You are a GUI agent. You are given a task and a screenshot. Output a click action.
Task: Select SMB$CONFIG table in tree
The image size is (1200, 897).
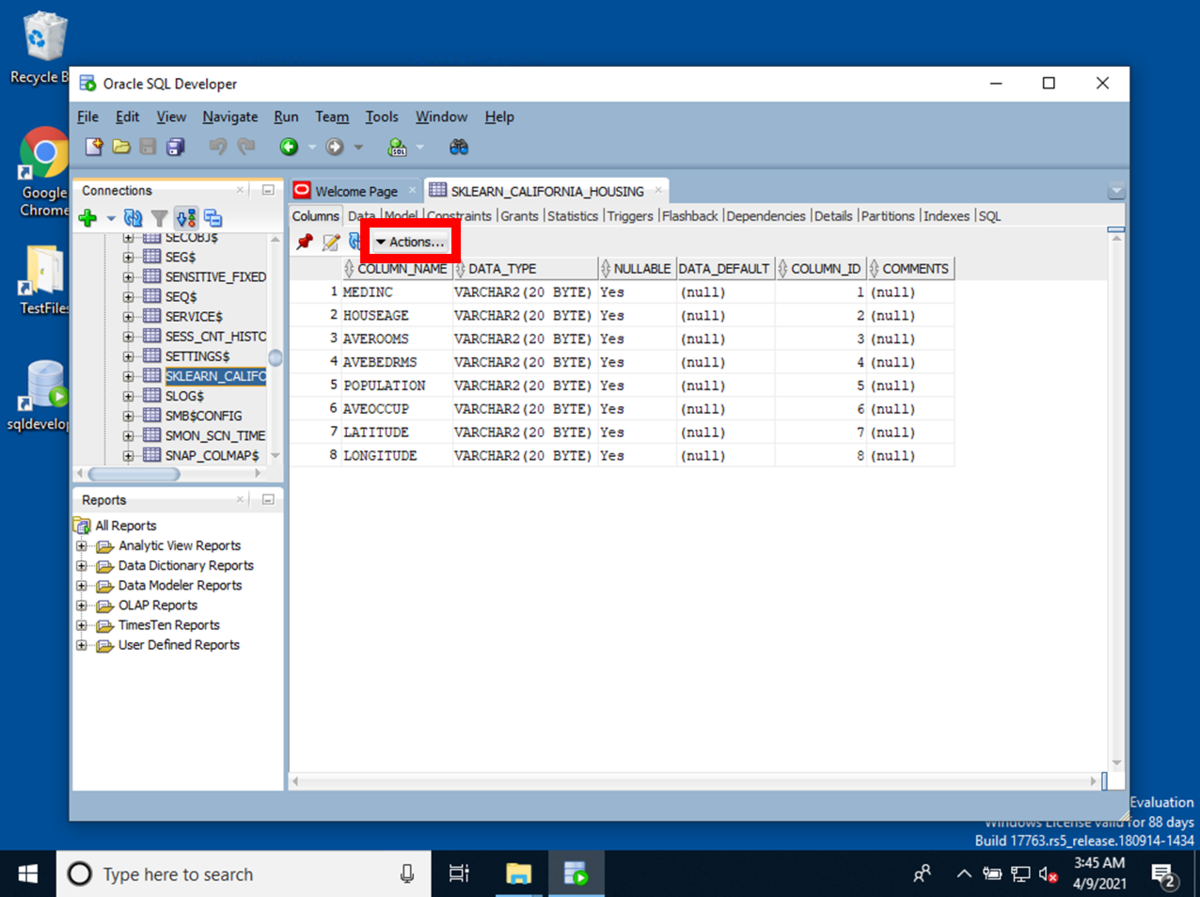pyautogui.click(x=203, y=416)
